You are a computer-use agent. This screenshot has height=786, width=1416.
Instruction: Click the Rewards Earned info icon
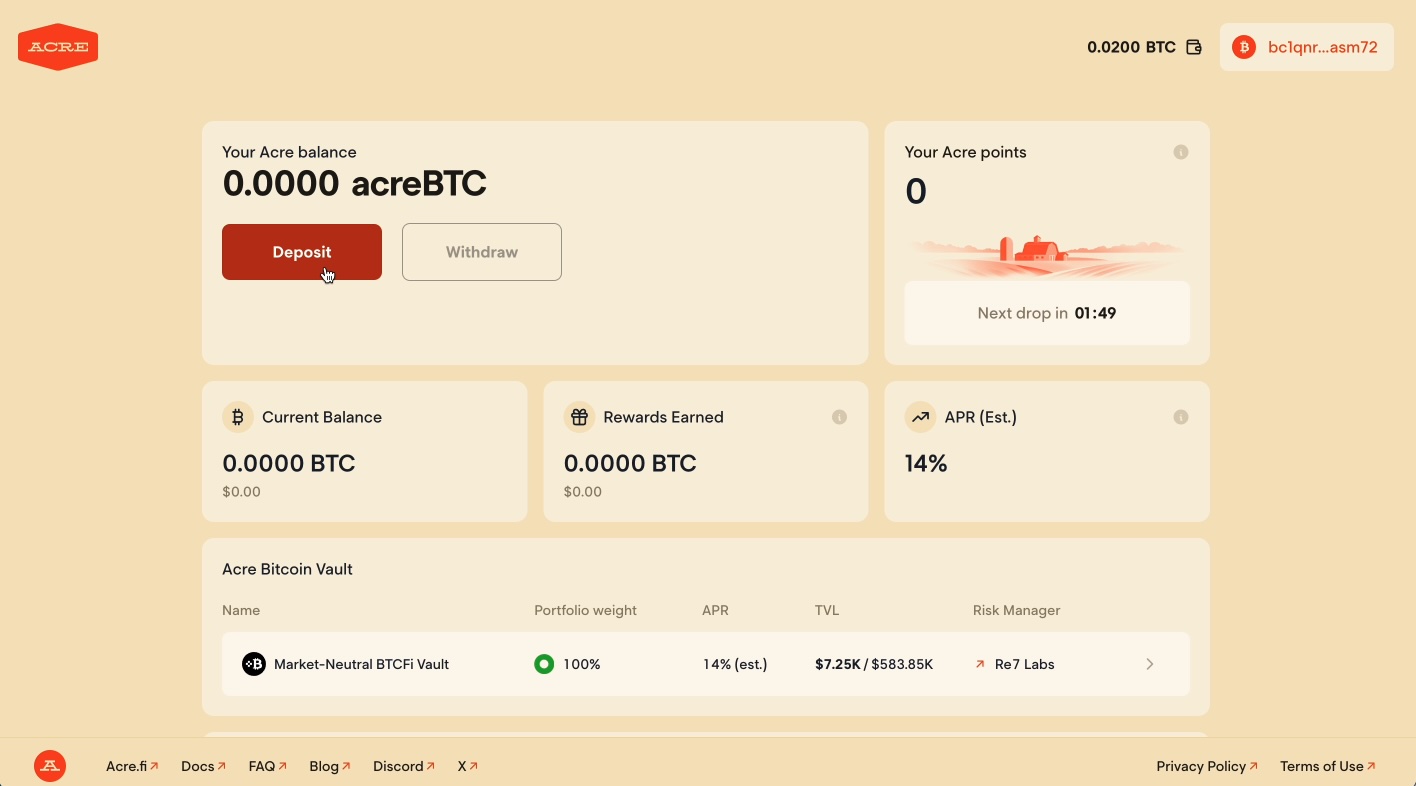point(839,417)
